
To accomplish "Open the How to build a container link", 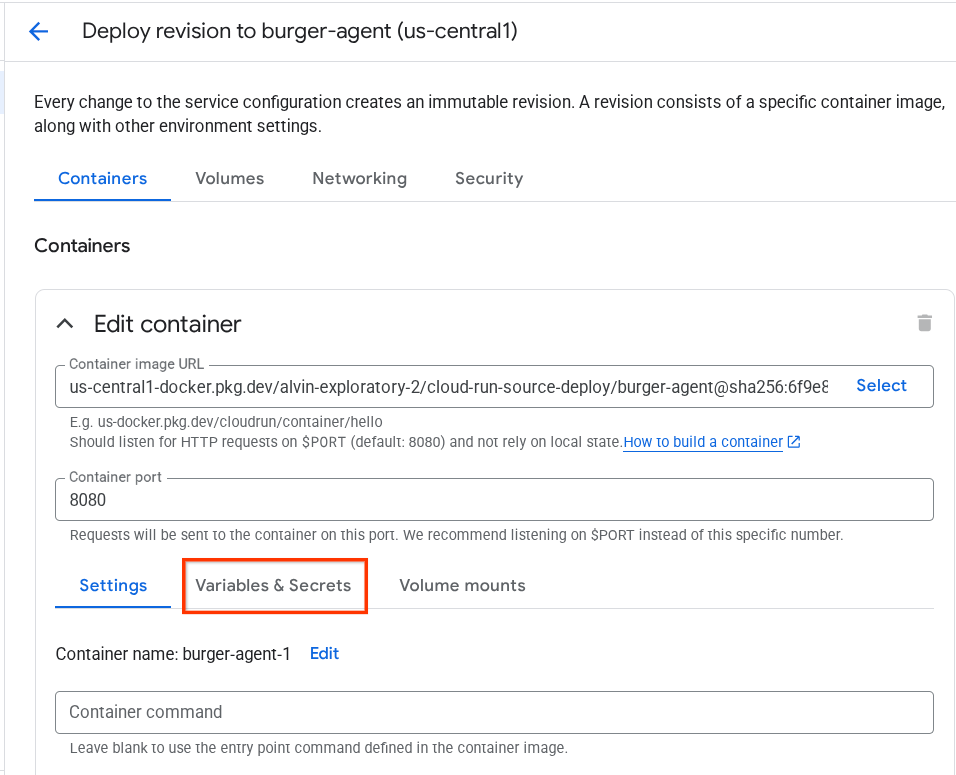I will coord(702,442).
